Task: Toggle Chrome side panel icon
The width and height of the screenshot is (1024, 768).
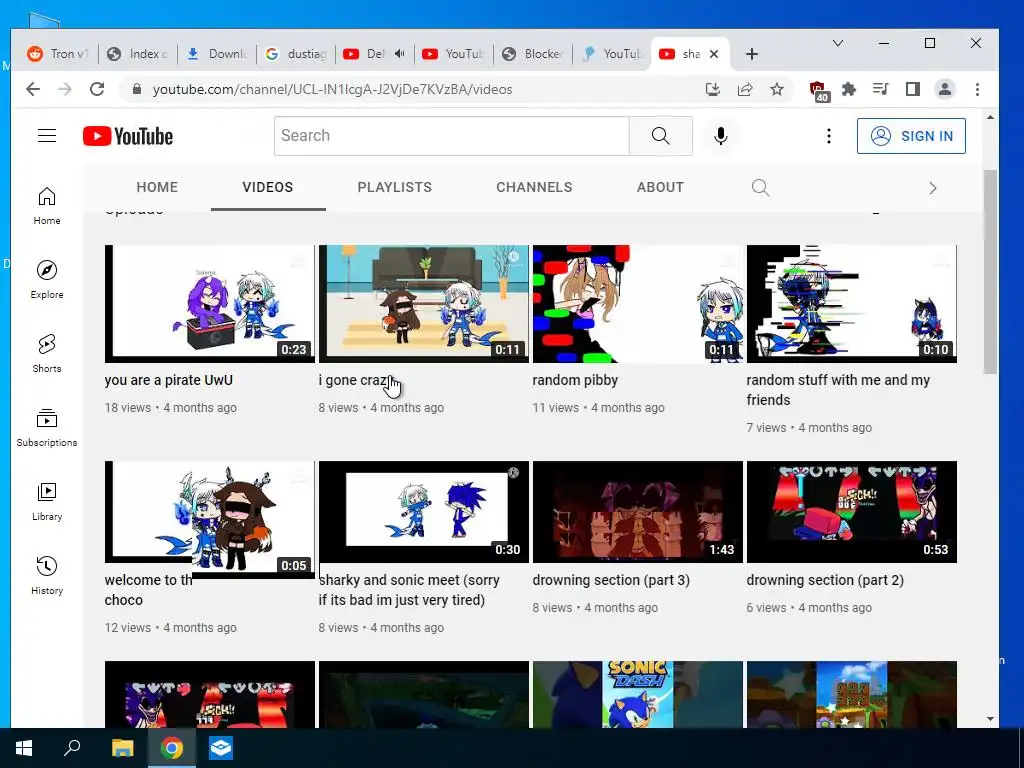Action: 912,89
